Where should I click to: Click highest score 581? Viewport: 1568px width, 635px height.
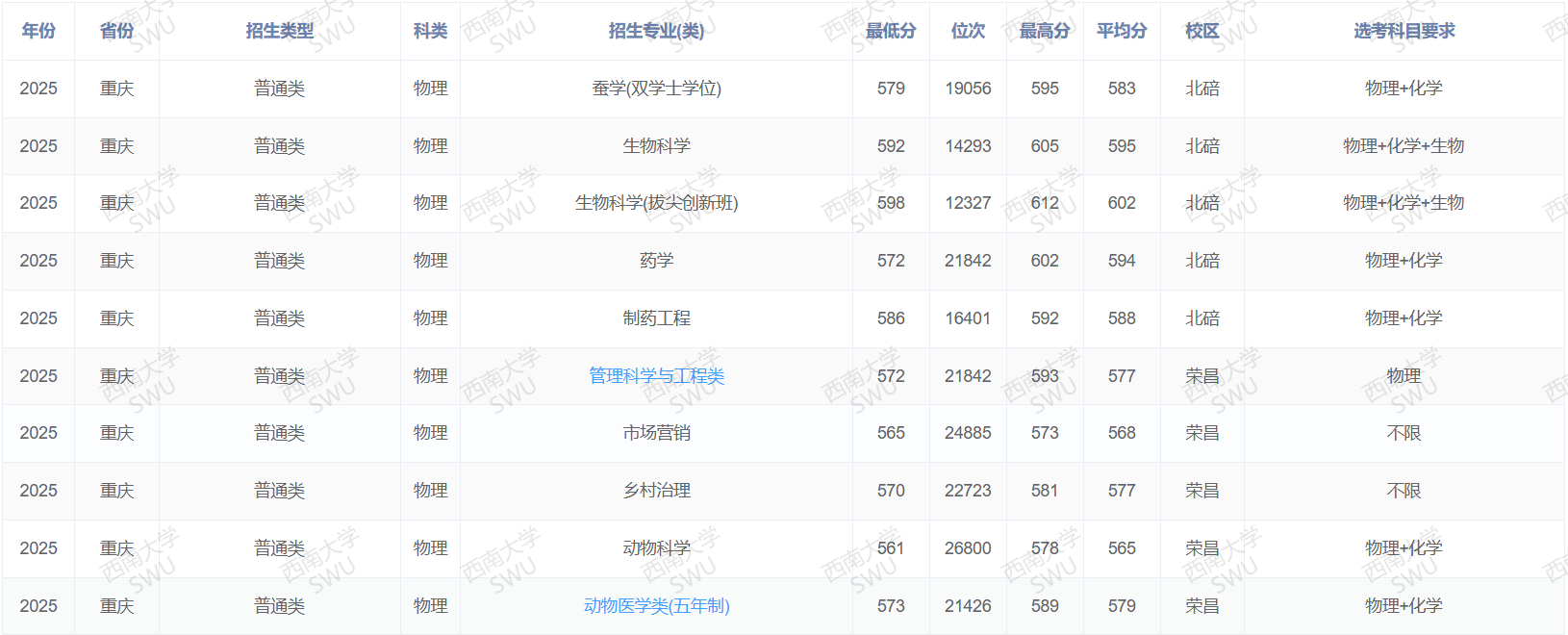1045,491
